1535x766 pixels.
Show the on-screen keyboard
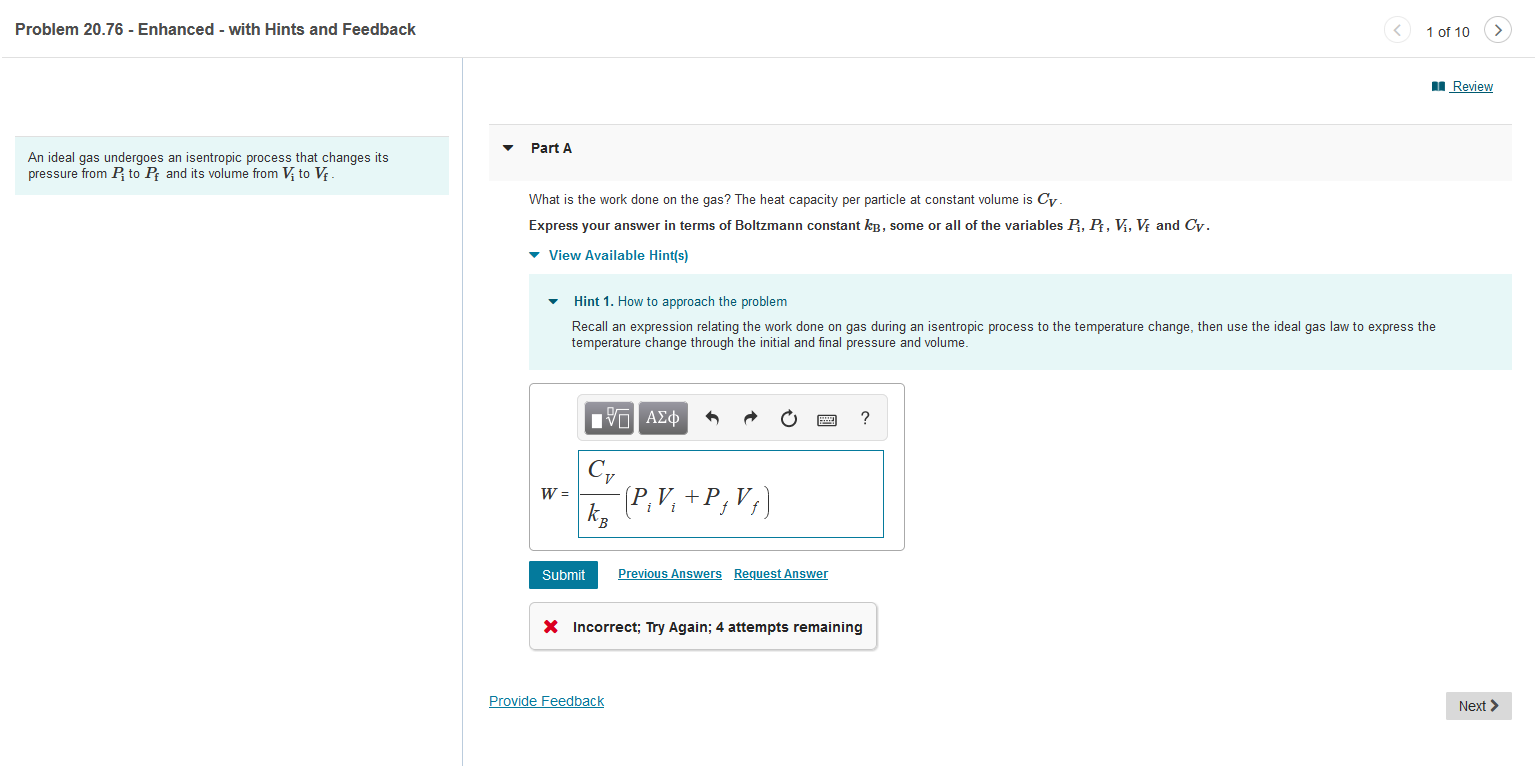click(x=826, y=419)
